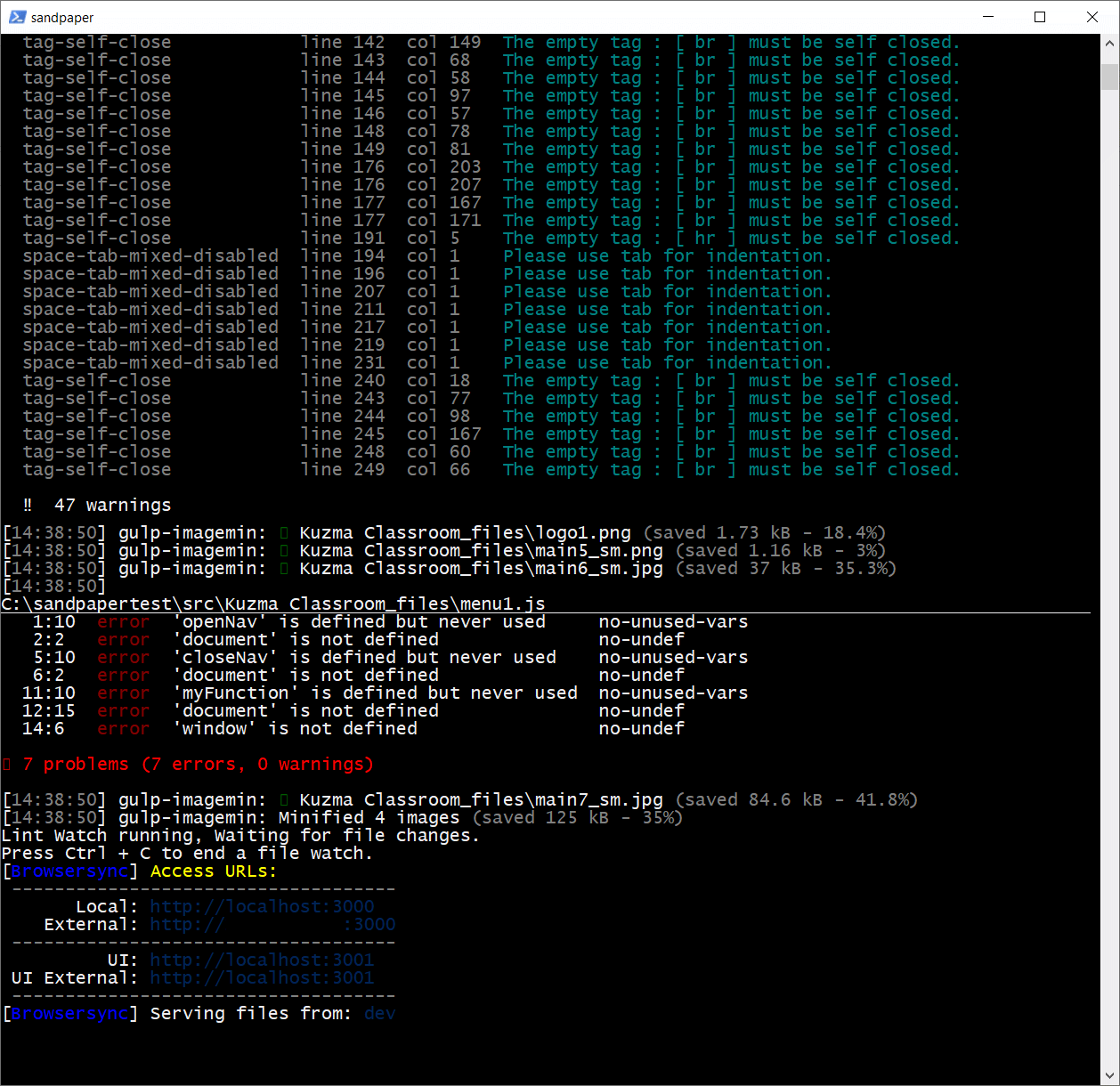Click the space-tab-mixed-disabled line 194 warning
This screenshot has height=1086, width=1120.
[427, 255]
